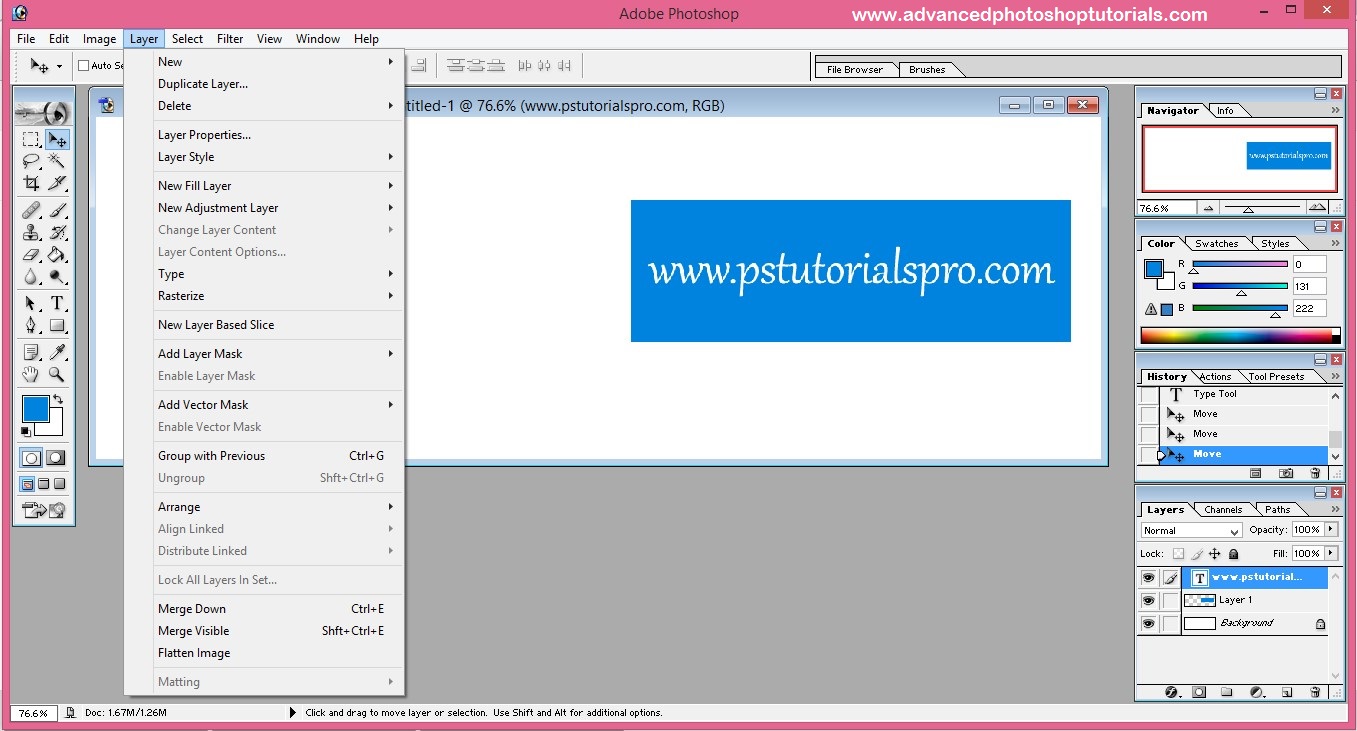
Task: Open Layers panel options menu arrow
Action: click(x=1334, y=509)
